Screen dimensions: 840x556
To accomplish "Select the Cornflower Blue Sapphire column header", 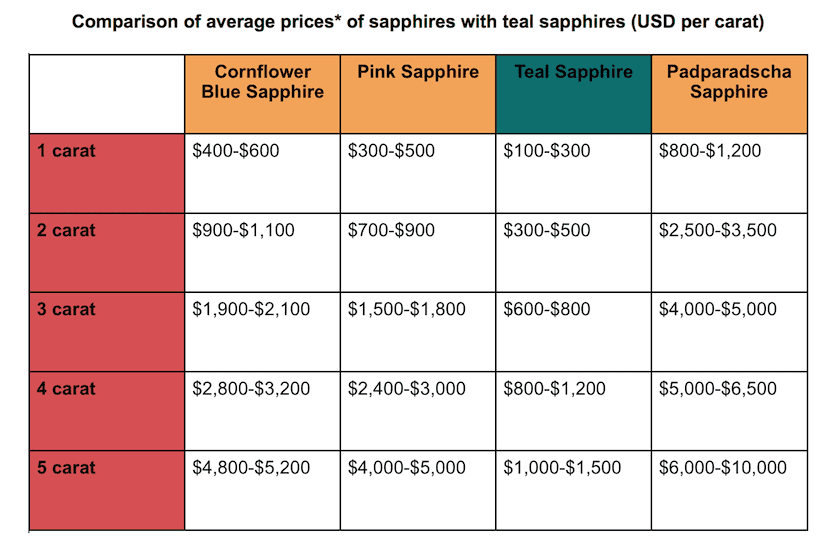I will tap(263, 82).
